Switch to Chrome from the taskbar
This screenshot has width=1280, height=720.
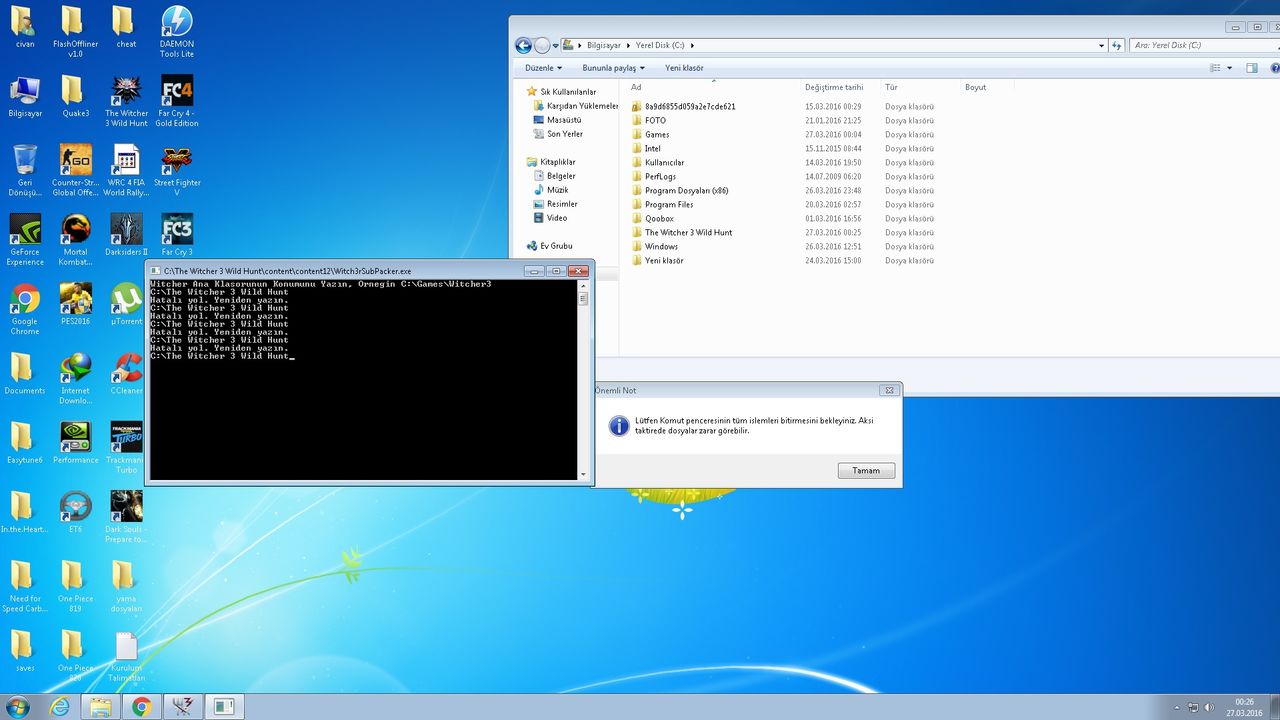click(x=141, y=707)
